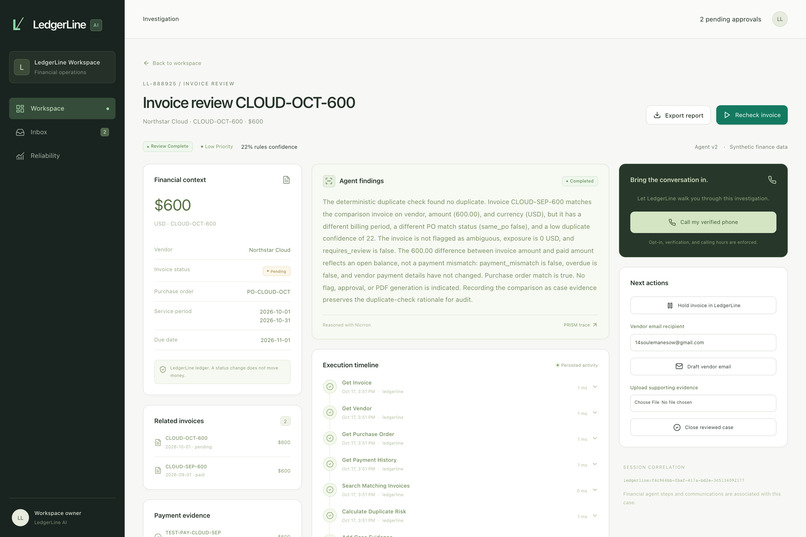This screenshot has width=806, height=537.
Task: Click the Get Vendor step status icon
Action: point(329,413)
